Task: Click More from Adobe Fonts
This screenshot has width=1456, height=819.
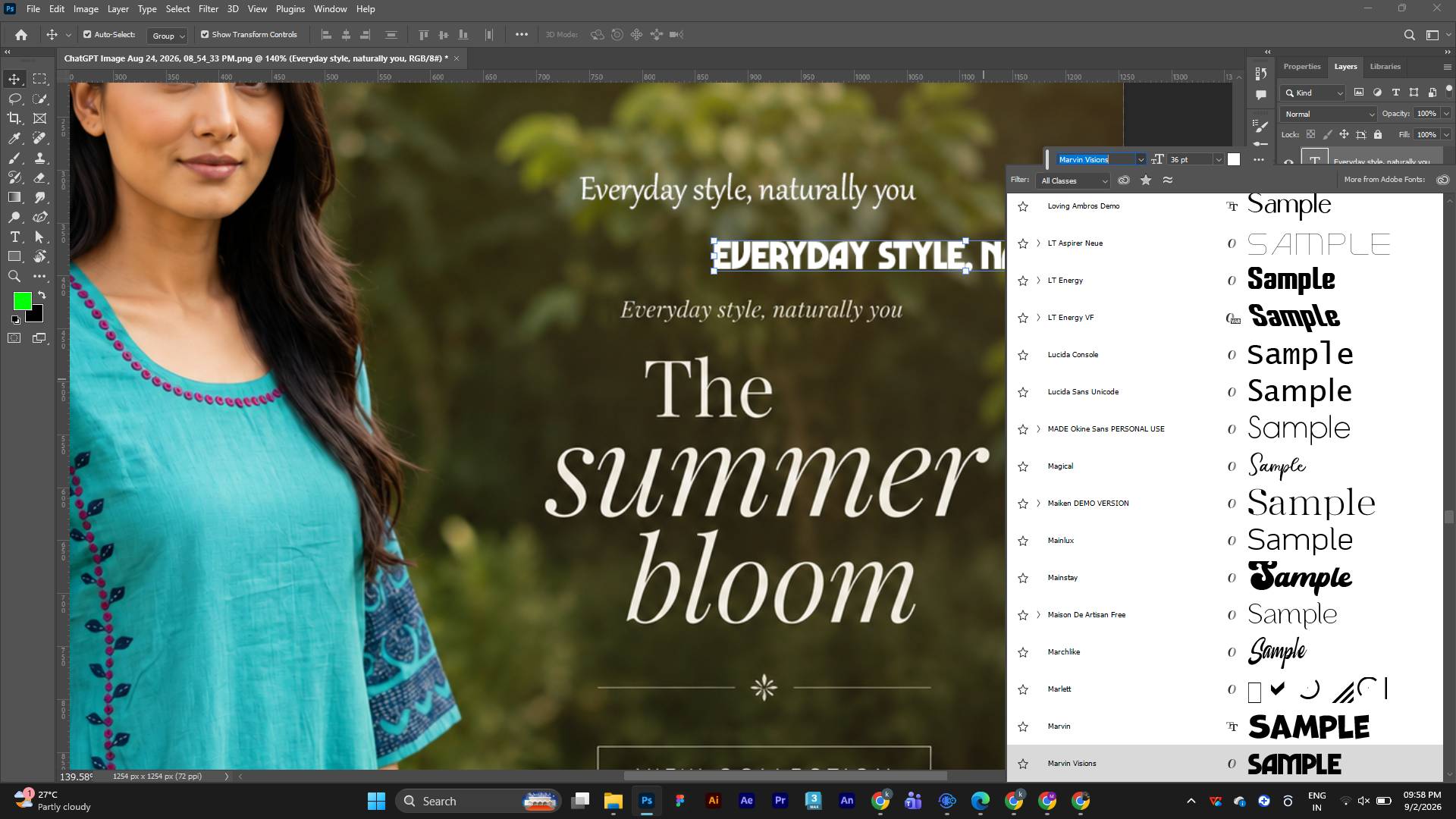Action: click(1384, 180)
